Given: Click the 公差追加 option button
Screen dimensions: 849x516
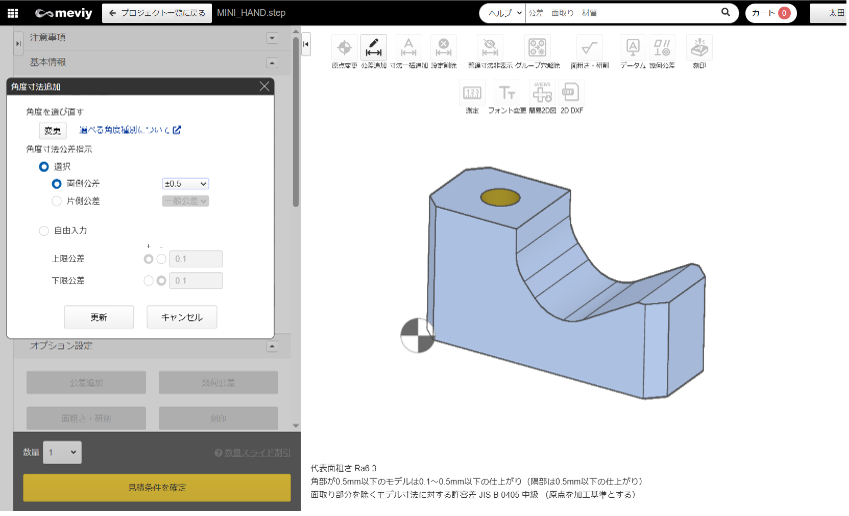Looking at the screenshot, I should [86, 383].
